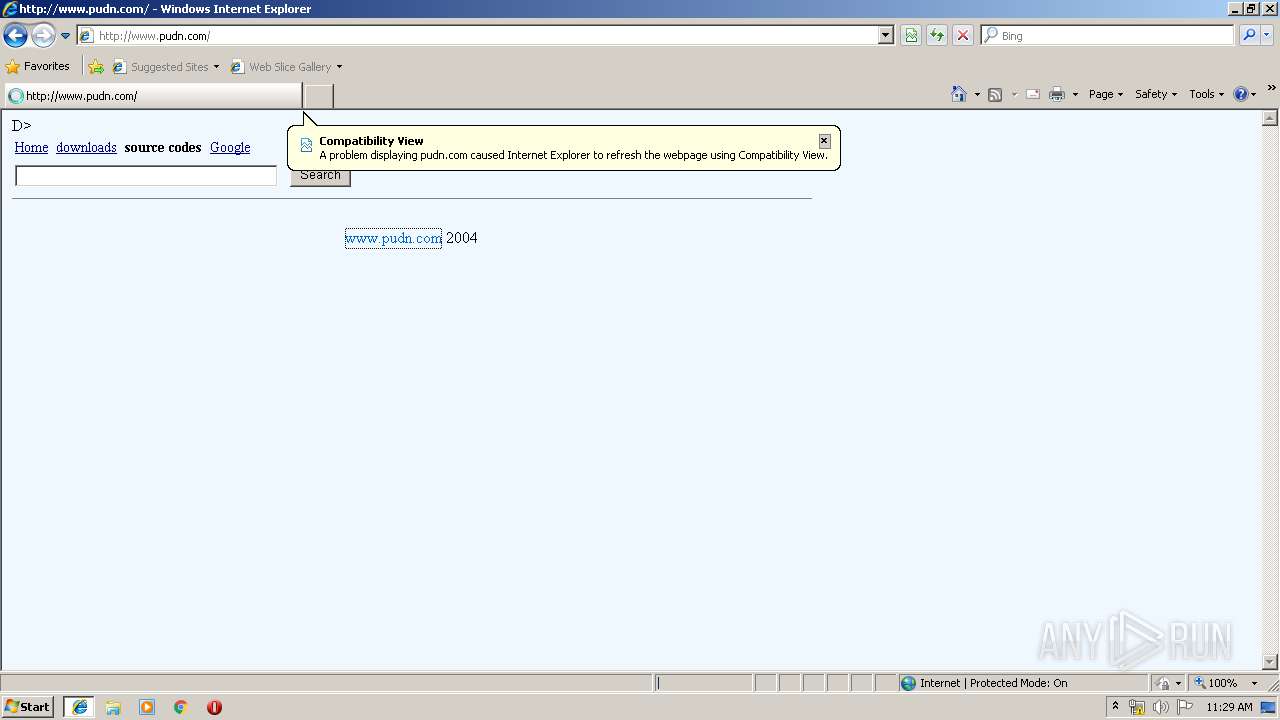Click the Forward navigation button

[x=43, y=36]
